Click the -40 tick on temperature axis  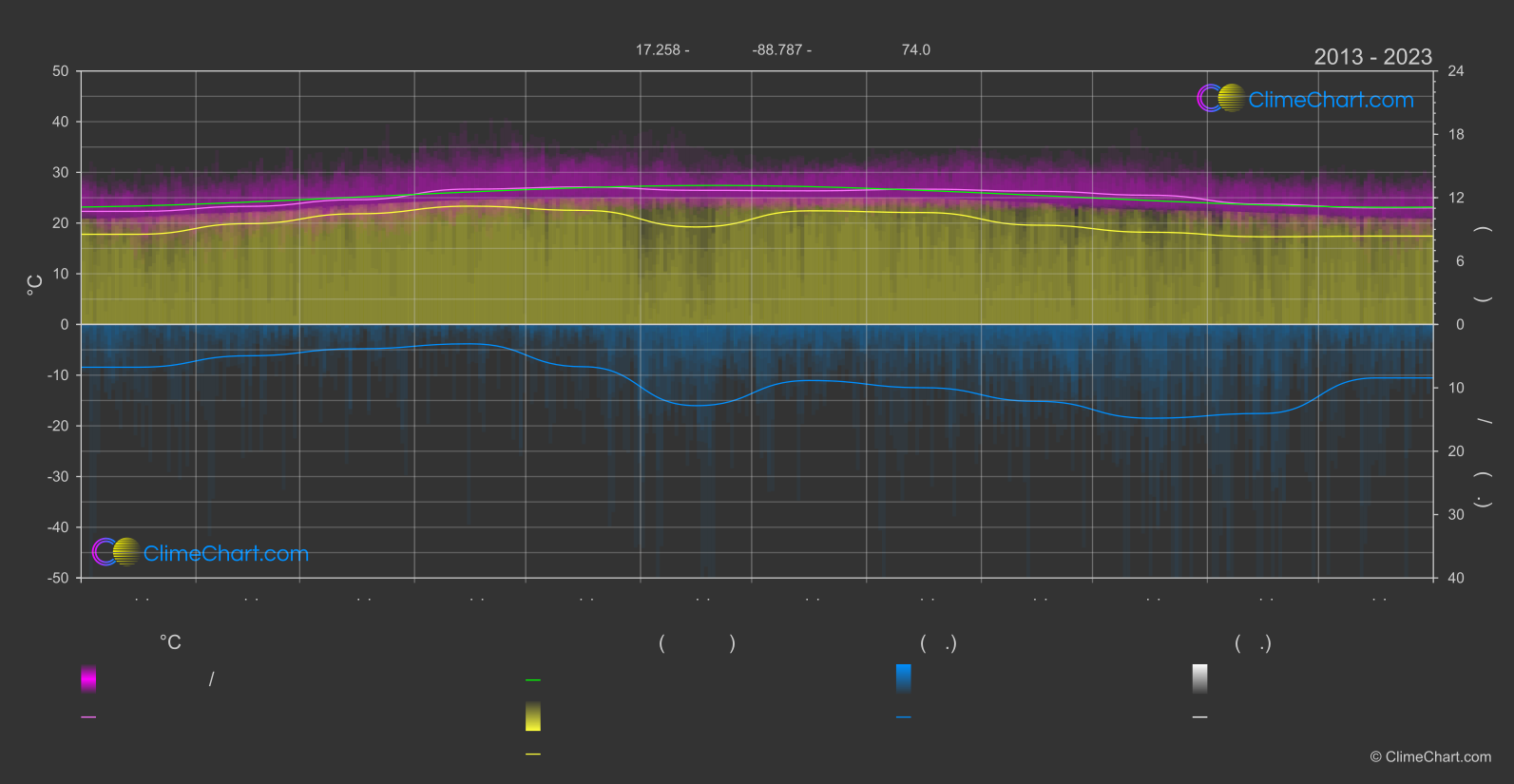58,527
